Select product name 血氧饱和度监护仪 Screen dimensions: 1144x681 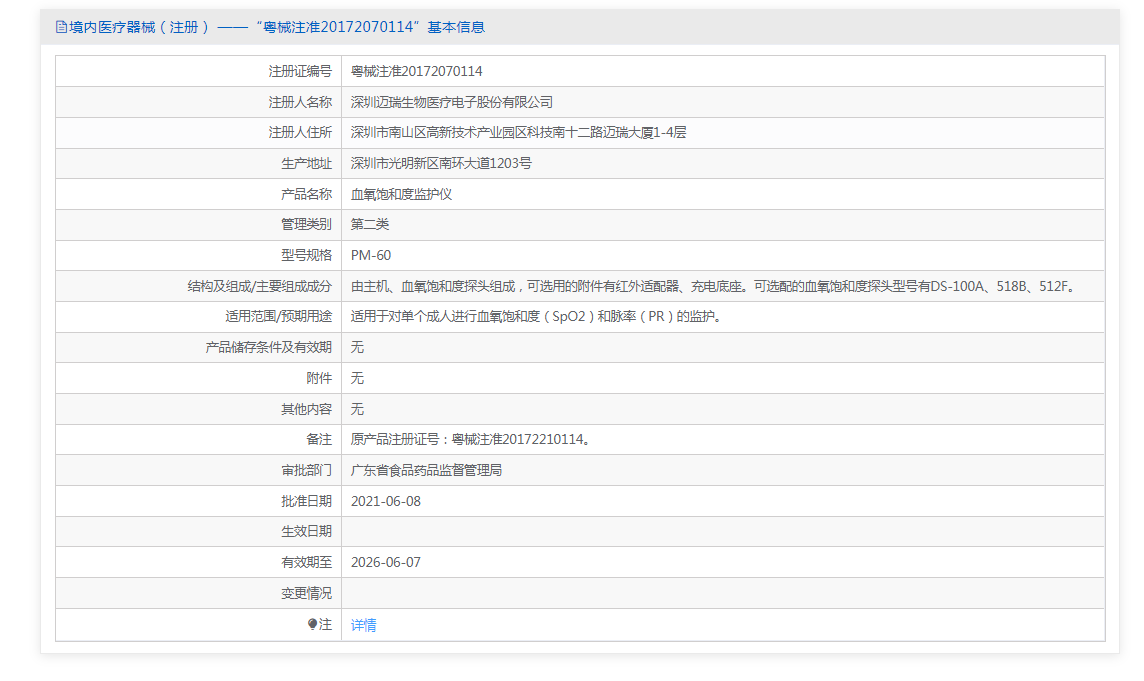pyautogui.click(x=401, y=194)
